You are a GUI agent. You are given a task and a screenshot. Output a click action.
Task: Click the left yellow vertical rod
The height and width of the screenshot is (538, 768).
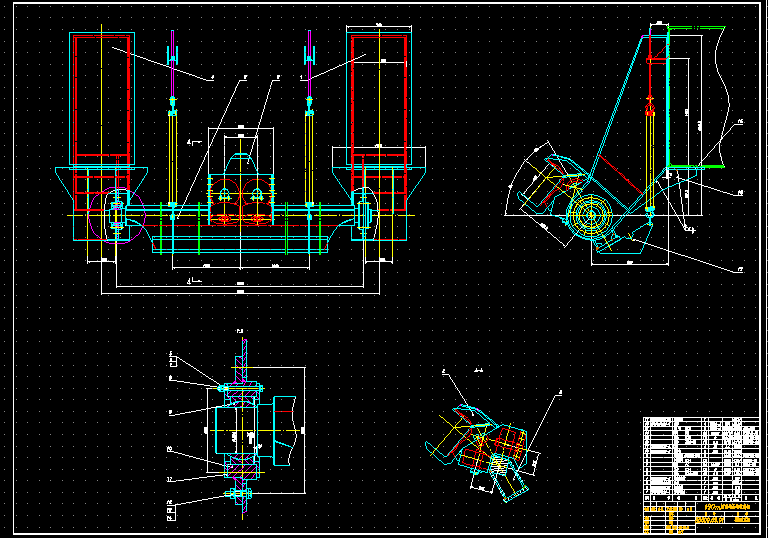click(174, 160)
